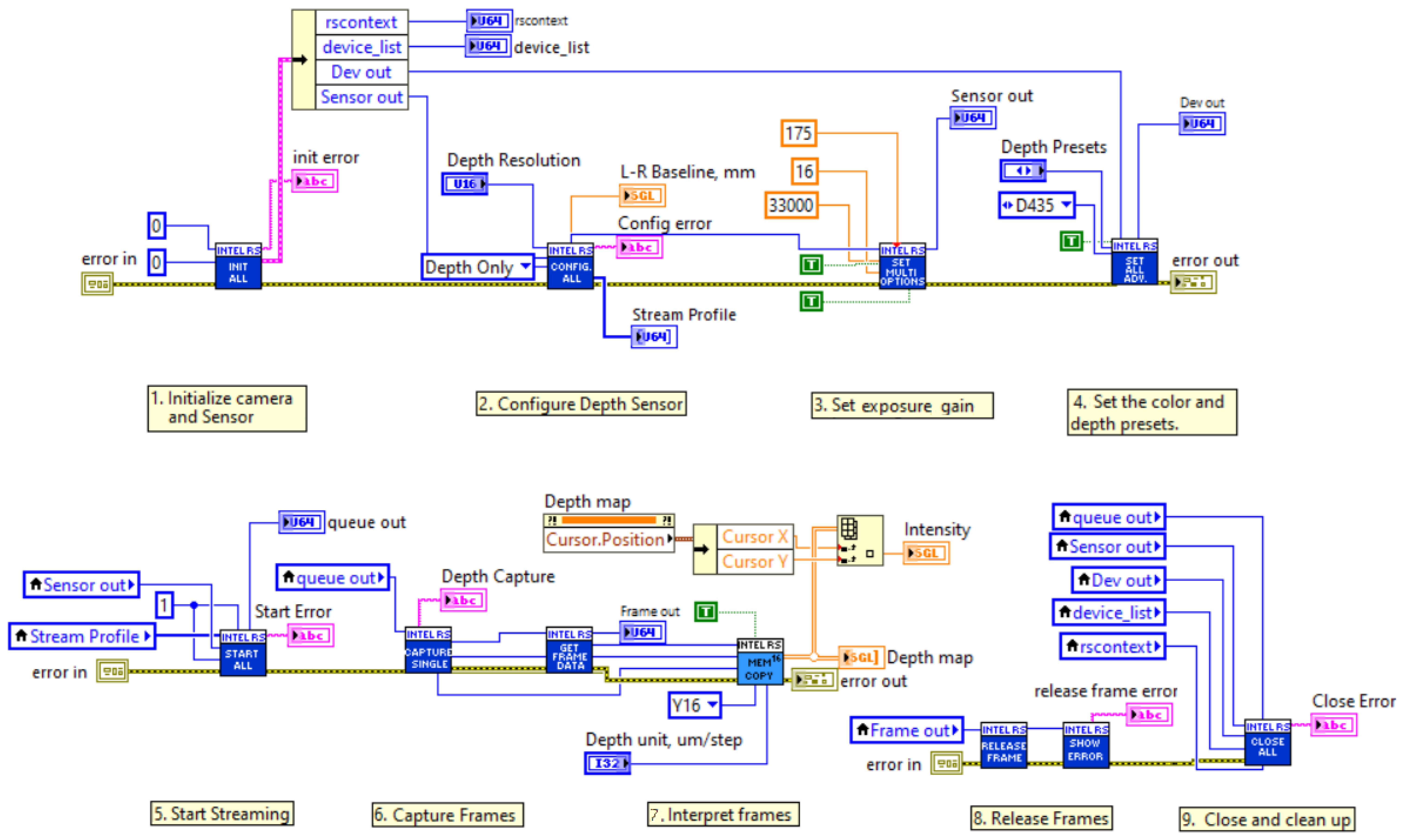Click the queue out local near CAPTURE SINGLE
1403x840 pixels.
pos(333,578)
